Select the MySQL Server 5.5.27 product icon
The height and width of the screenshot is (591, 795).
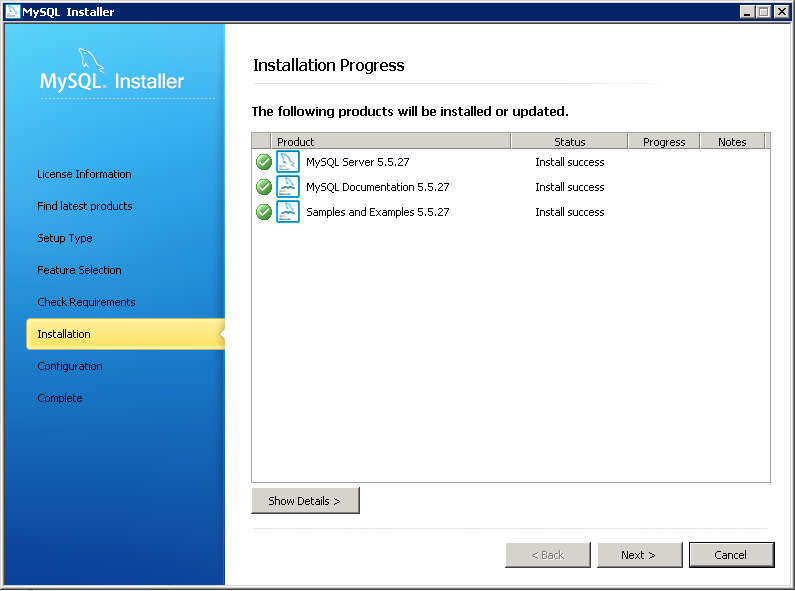(x=287, y=162)
